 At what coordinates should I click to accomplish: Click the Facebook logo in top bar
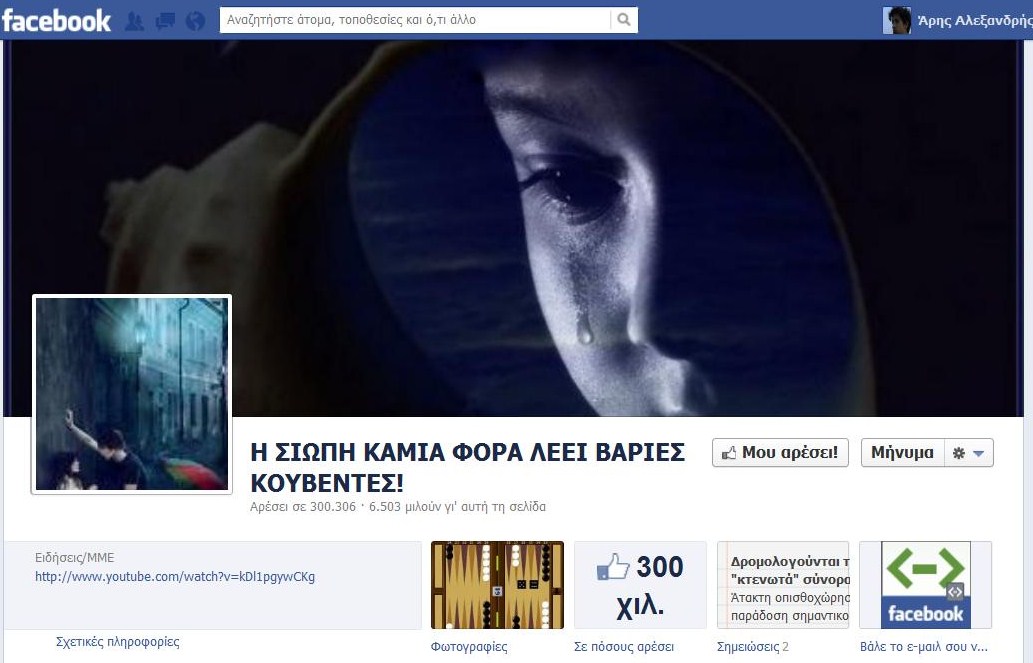pos(56,20)
